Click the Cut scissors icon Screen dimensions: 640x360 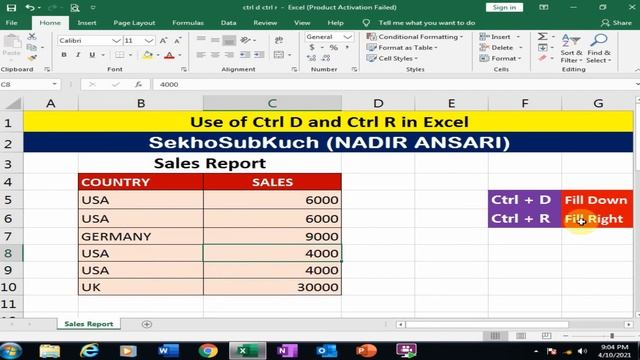[32, 37]
